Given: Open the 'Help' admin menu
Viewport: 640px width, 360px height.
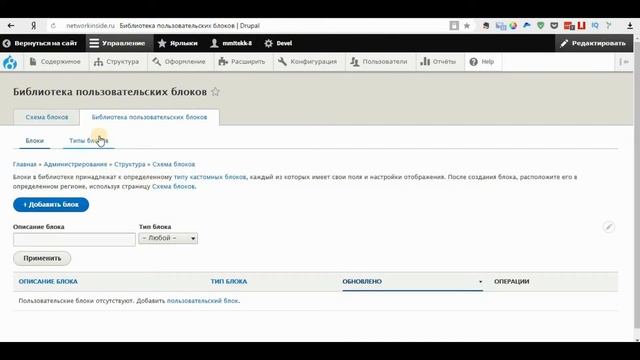Looking at the screenshot, I should tap(482, 62).
